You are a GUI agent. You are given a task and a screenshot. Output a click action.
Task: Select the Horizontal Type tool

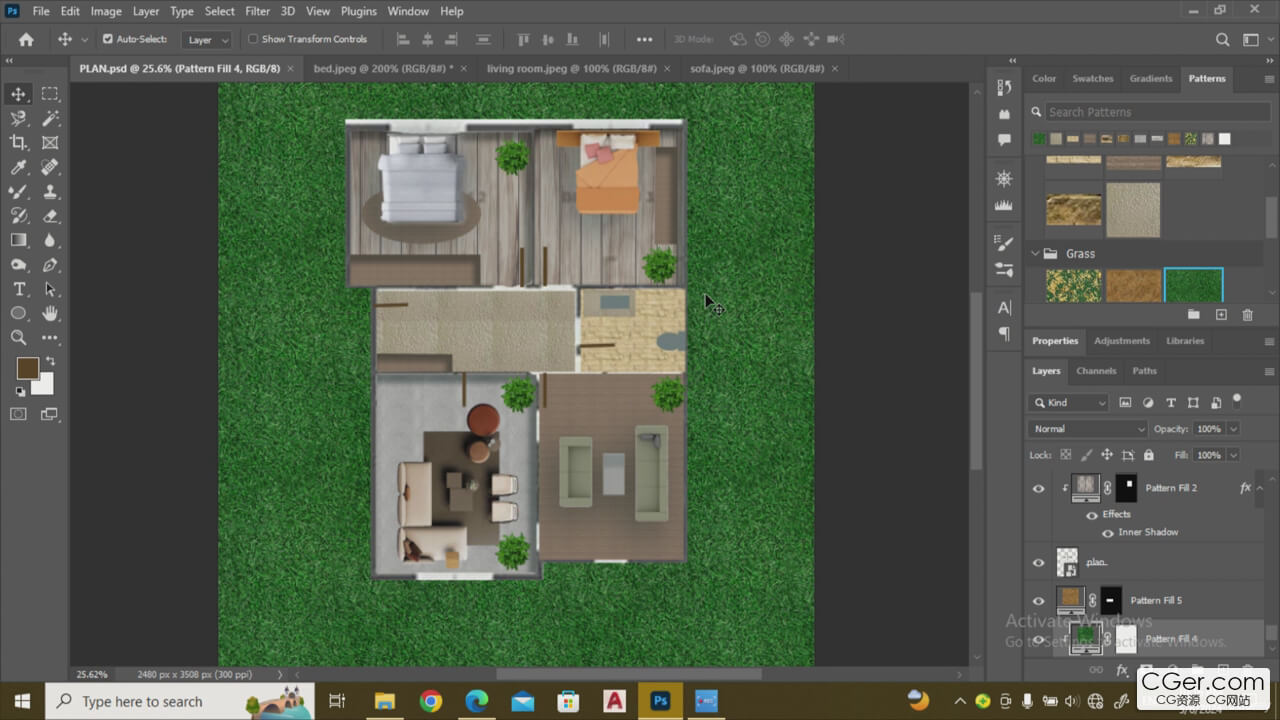[18, 290]
